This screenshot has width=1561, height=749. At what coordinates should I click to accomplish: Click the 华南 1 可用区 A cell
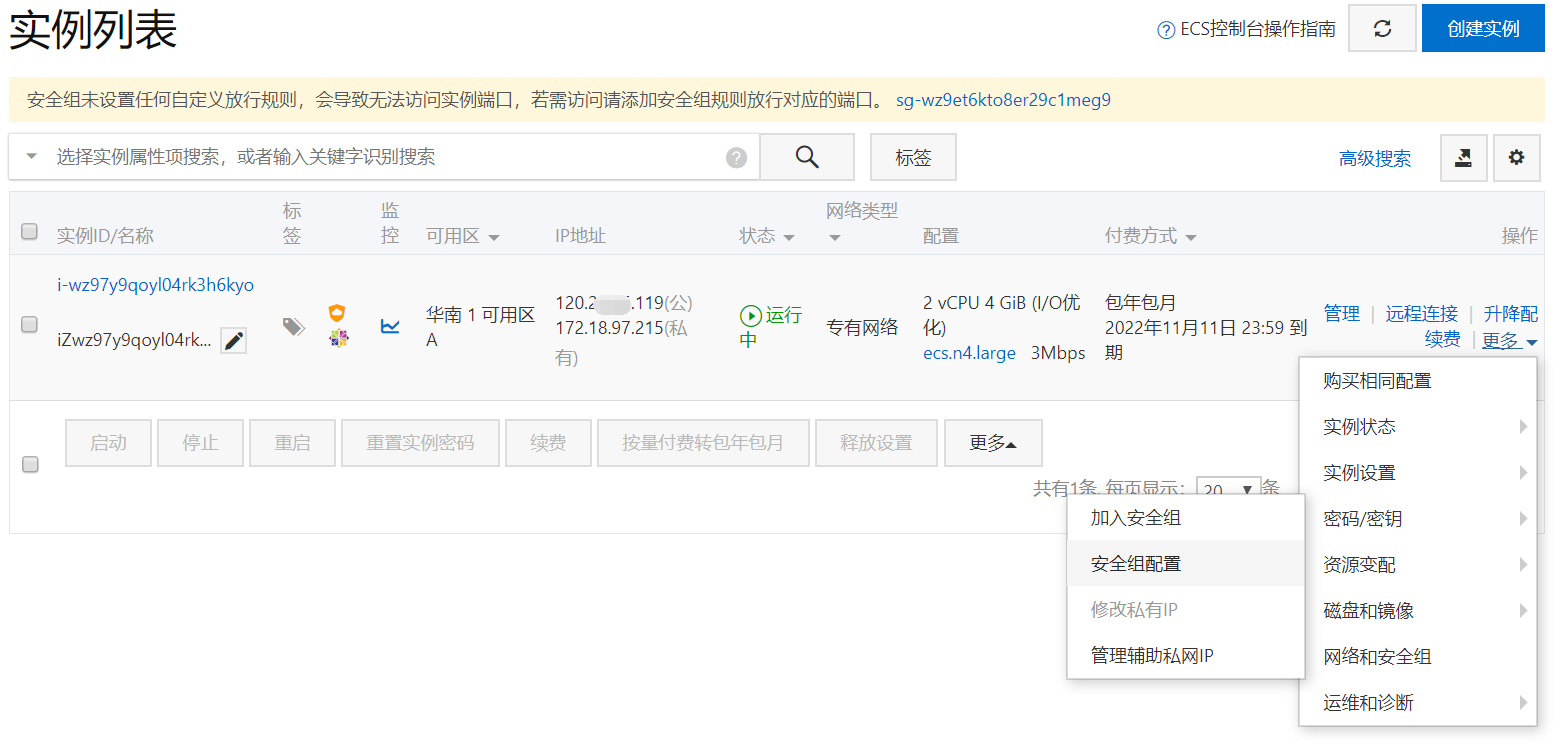tap(480, 327)
